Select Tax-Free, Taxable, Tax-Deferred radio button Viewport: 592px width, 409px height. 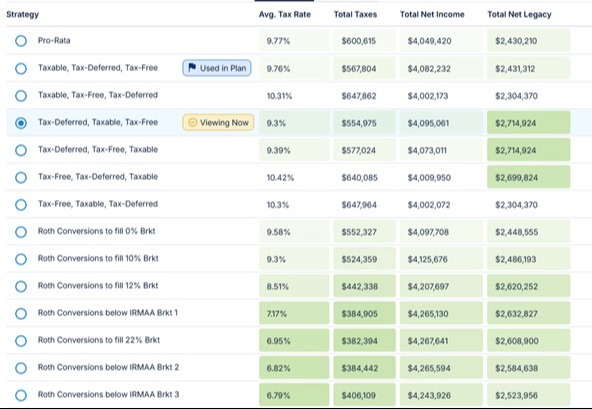[x=21, y=204]
